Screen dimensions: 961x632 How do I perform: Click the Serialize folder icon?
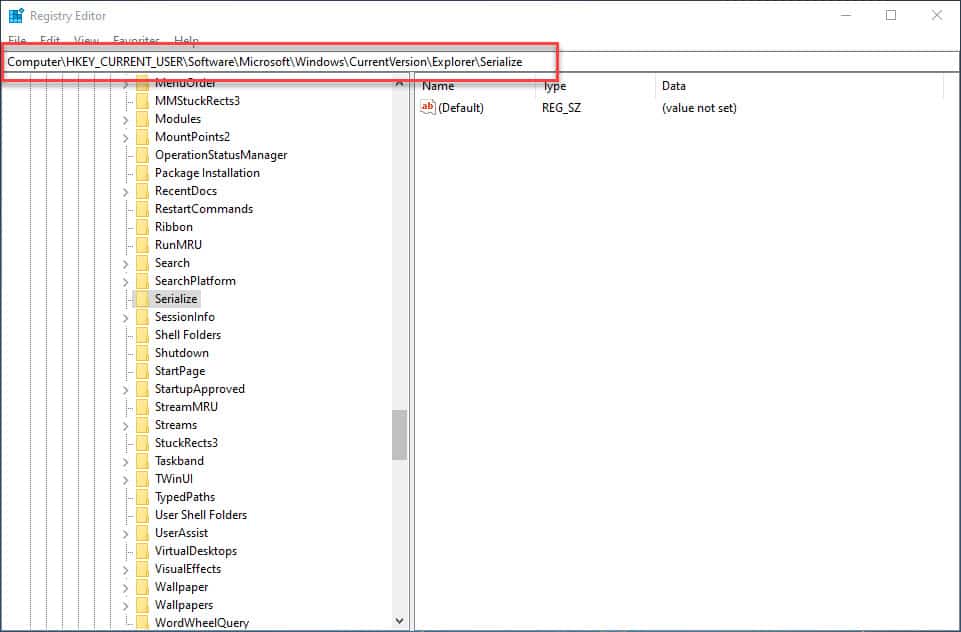[x=142, y=299]
